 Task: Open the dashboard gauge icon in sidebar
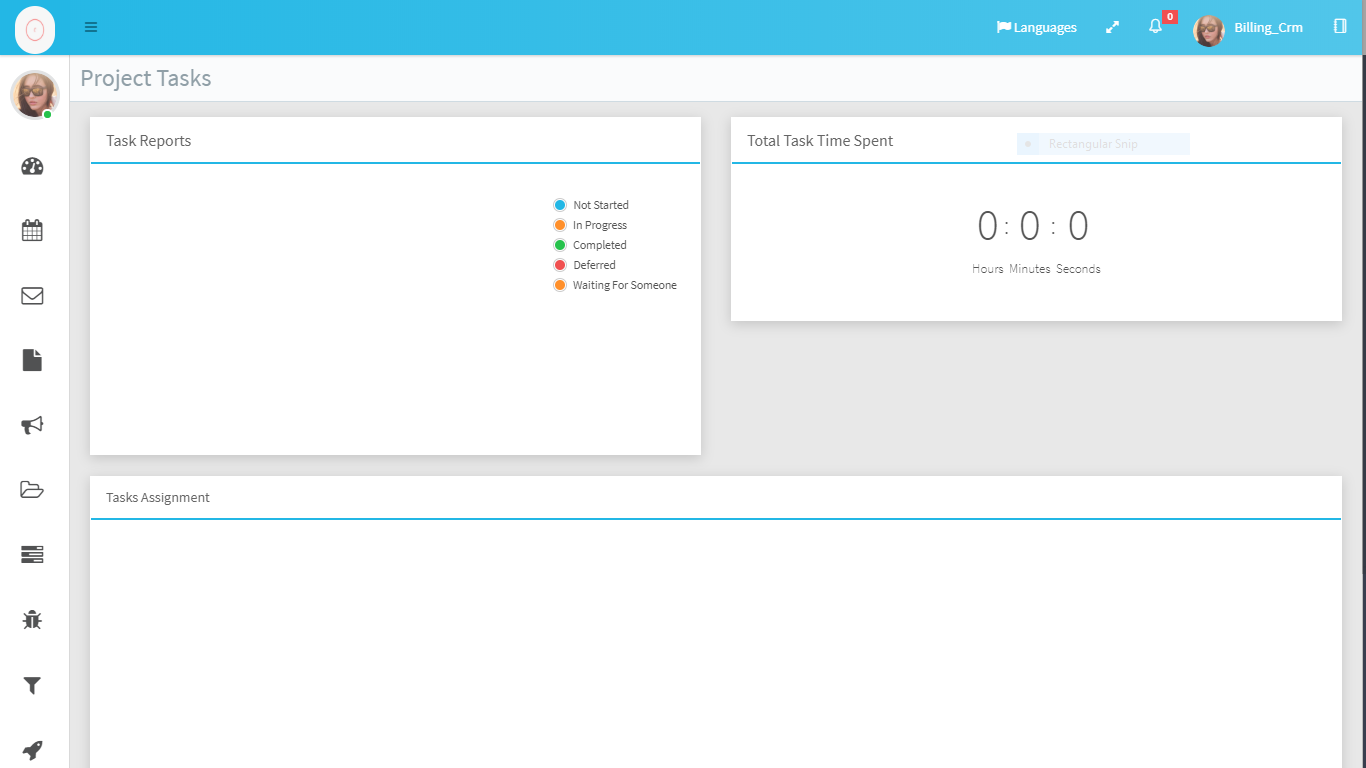pyautogui.click(x=32, y=166)
